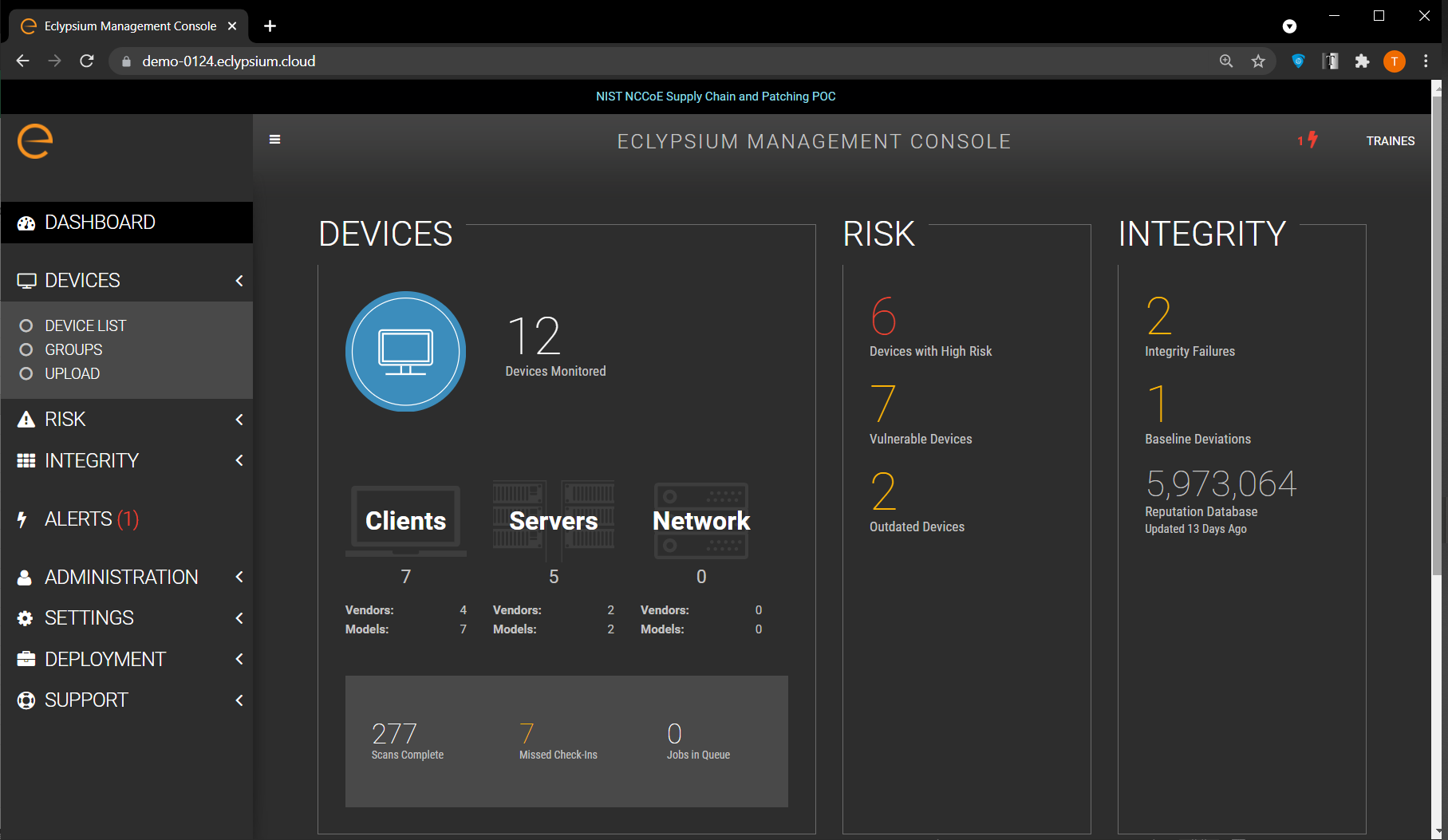Click the Integrity grid icon
Image resolution: width=1448 pixels, height=840 pixels.
click(x=26, y=460)
